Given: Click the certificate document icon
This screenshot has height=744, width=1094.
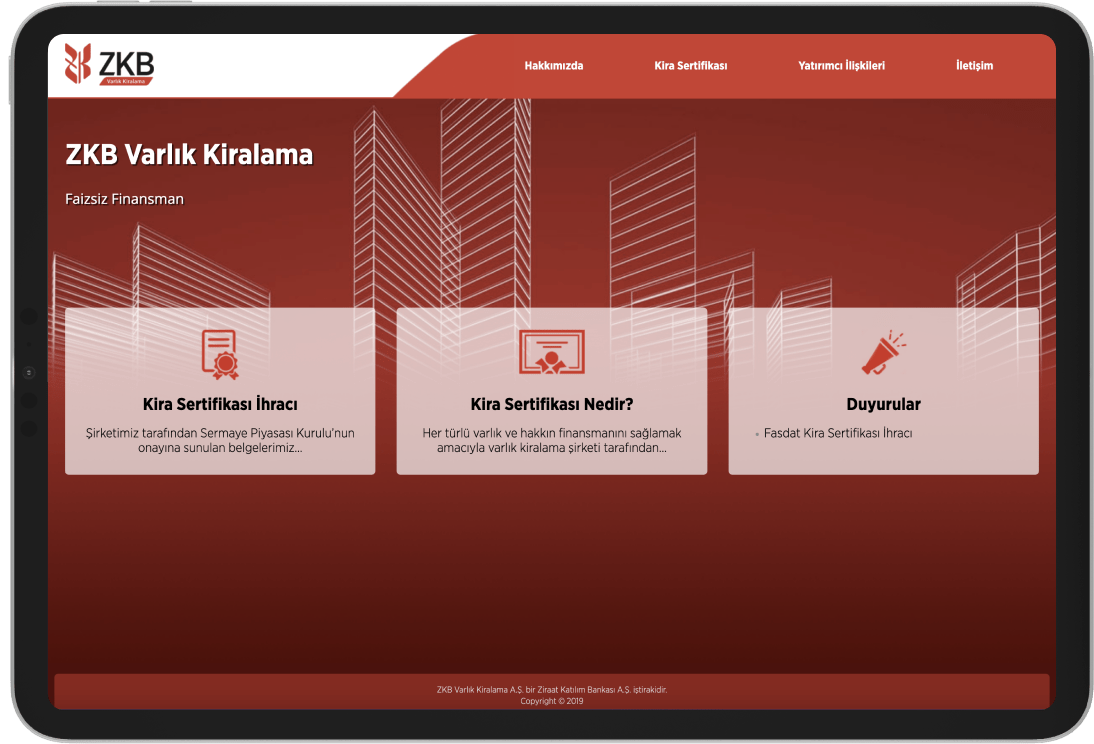Looking at the screenshot, I should coord(220,355).
